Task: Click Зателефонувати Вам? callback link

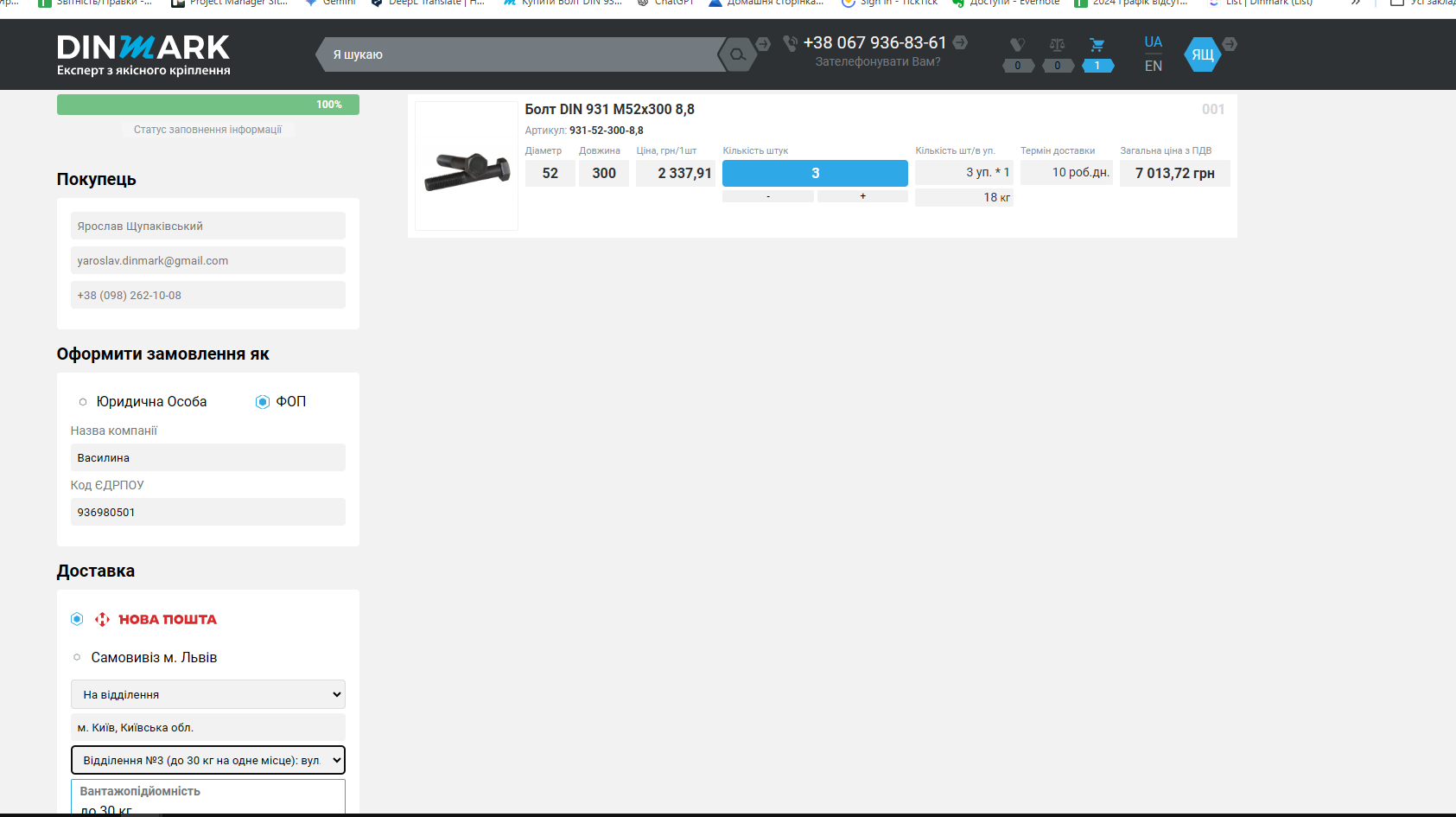Action: pos(878,61)
